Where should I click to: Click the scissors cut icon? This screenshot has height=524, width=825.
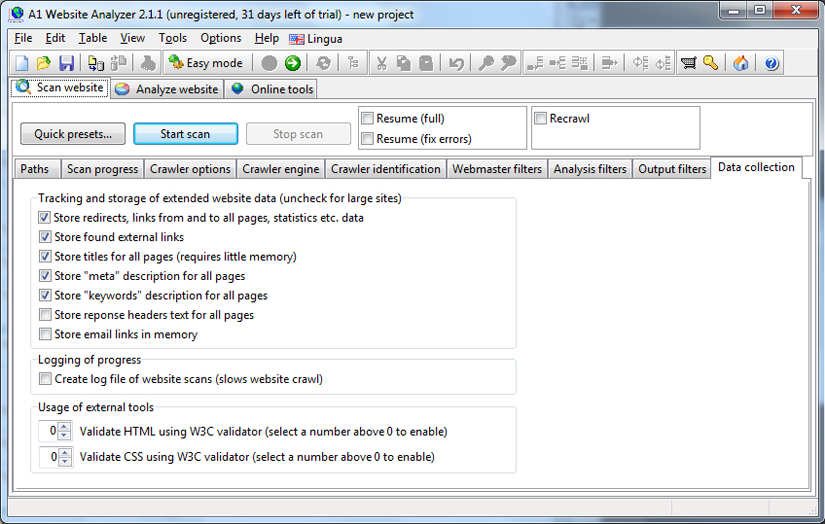tap(381, 63)
